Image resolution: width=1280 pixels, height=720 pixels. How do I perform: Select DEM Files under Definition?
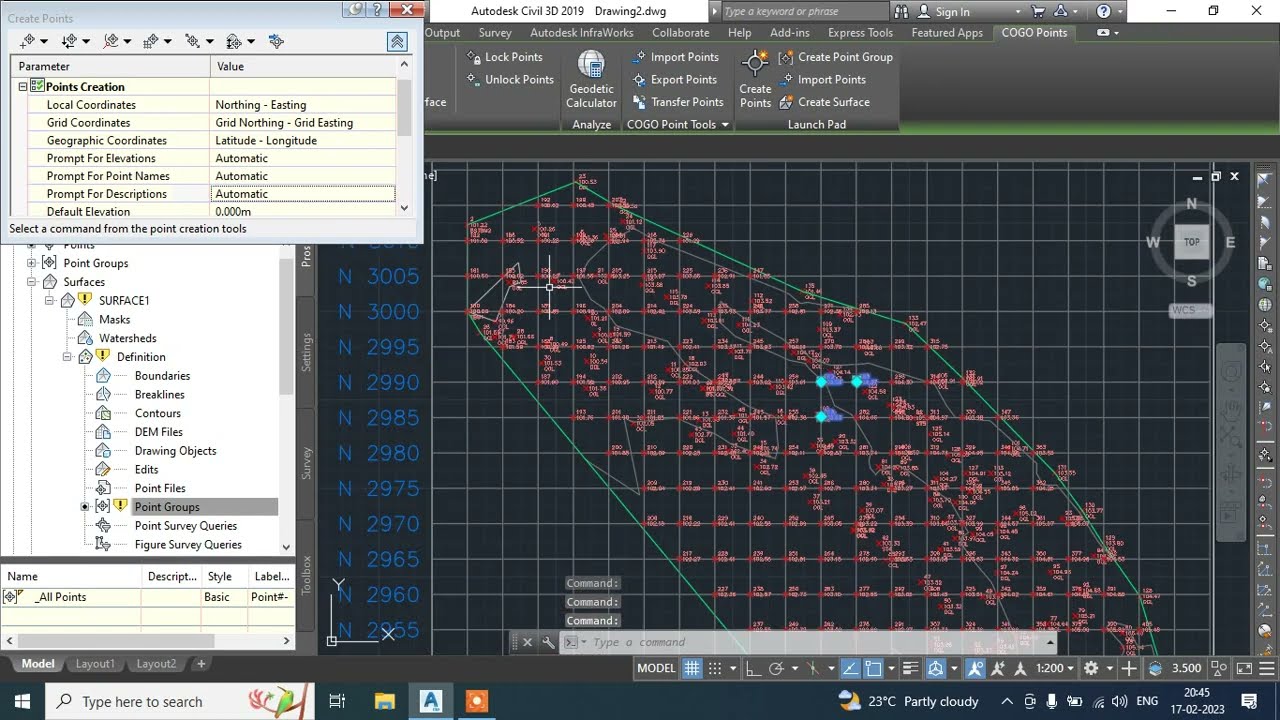159,432
